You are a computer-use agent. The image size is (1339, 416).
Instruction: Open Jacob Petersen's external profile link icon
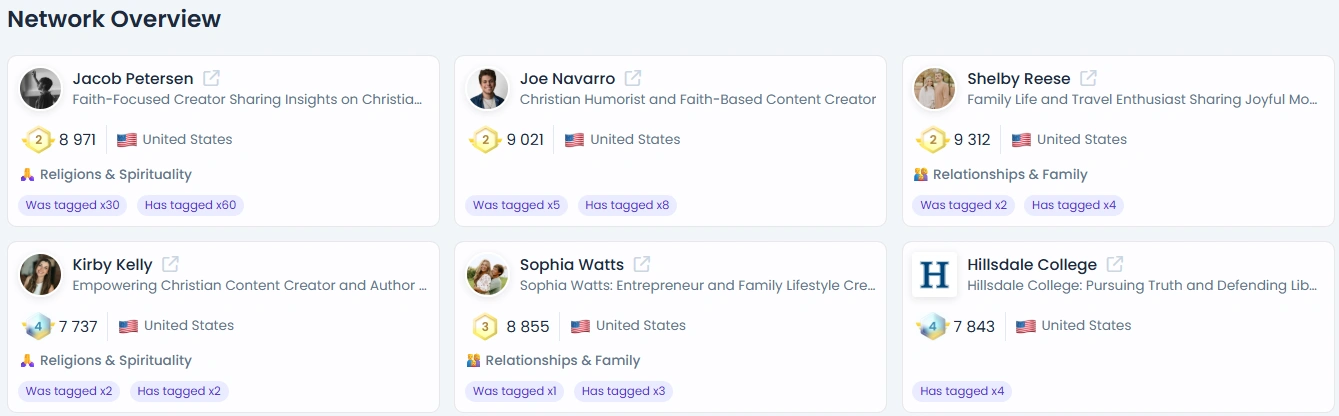click(x=211, y=78)
